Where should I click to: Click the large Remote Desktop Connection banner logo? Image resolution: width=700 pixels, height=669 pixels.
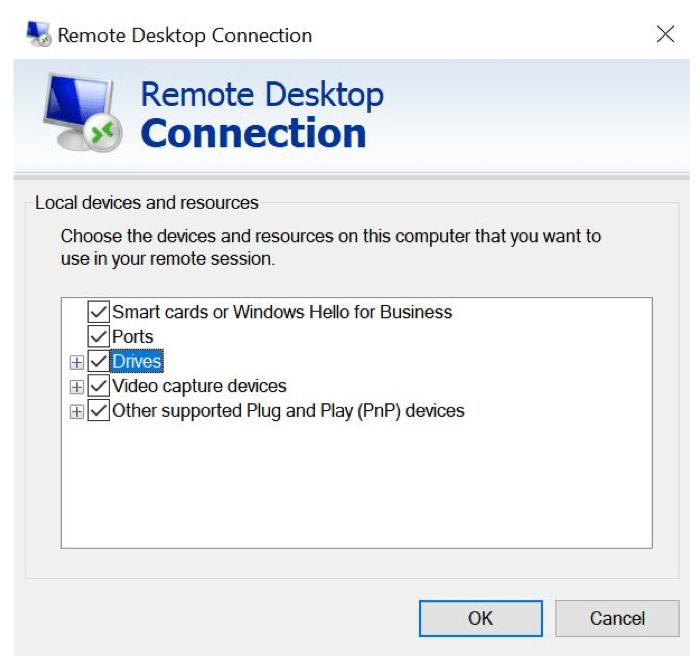83,113
